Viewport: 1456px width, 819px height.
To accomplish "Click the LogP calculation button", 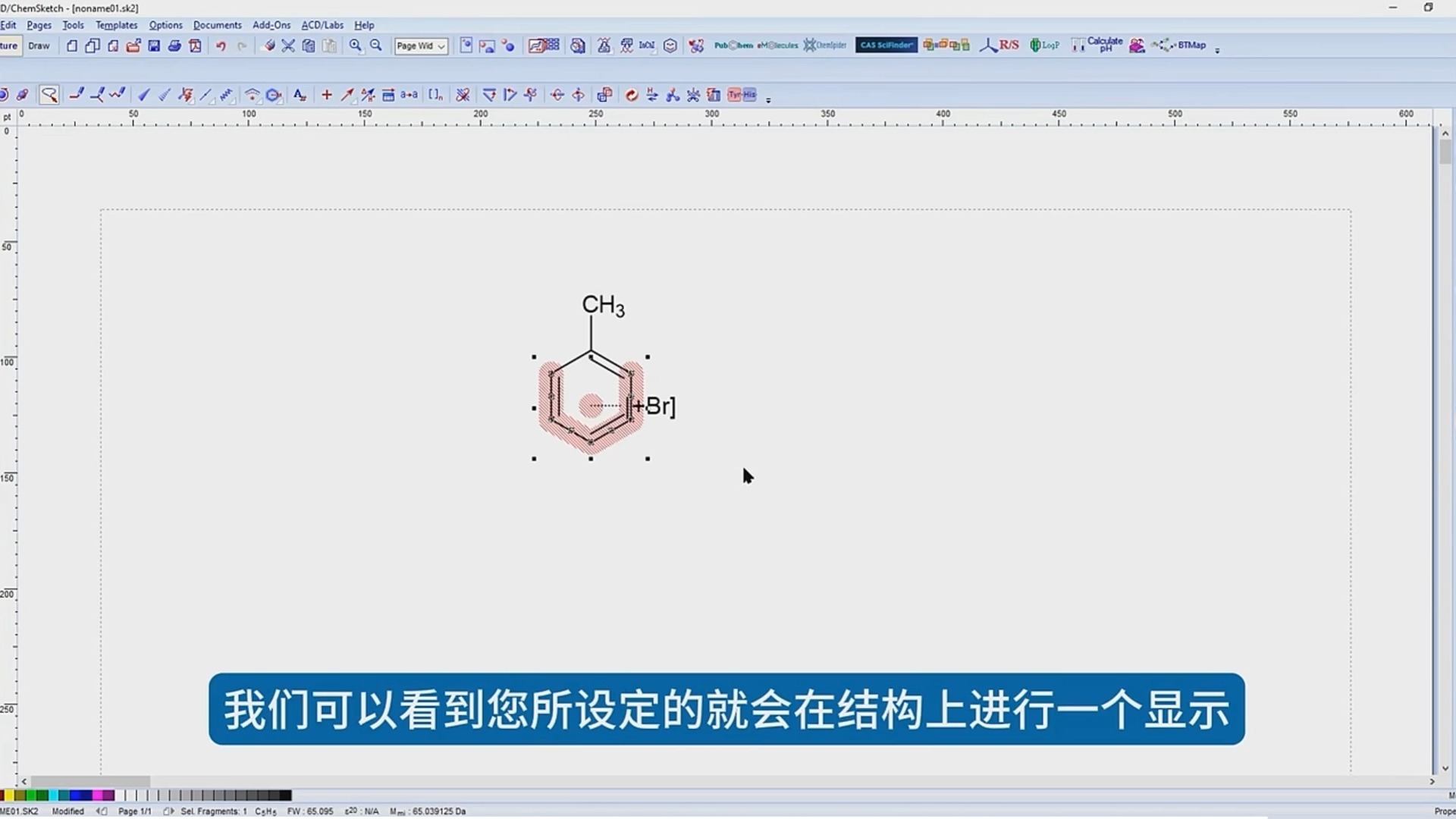I will coord(1044,45).
